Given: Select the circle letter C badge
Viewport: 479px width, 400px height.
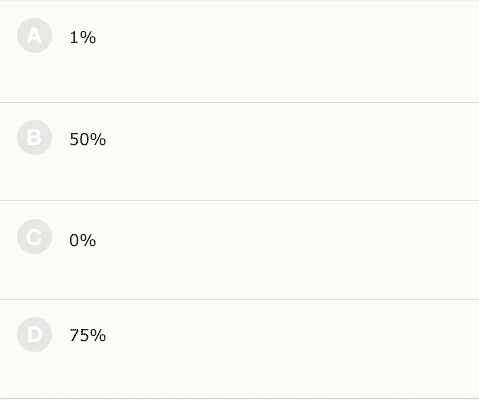Looking at the screenshot, I should coord(34,237).
